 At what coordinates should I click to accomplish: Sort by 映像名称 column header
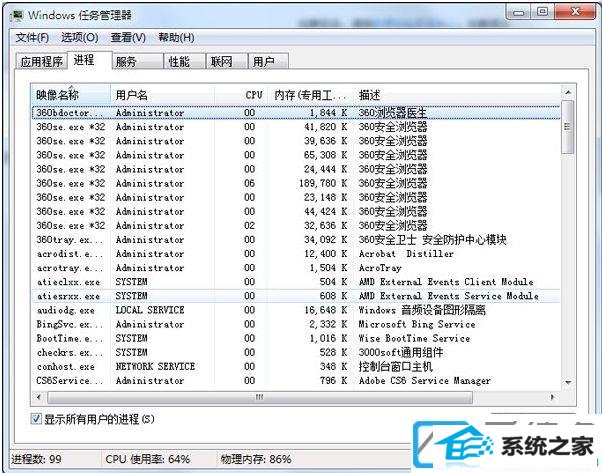coord(71,95)
